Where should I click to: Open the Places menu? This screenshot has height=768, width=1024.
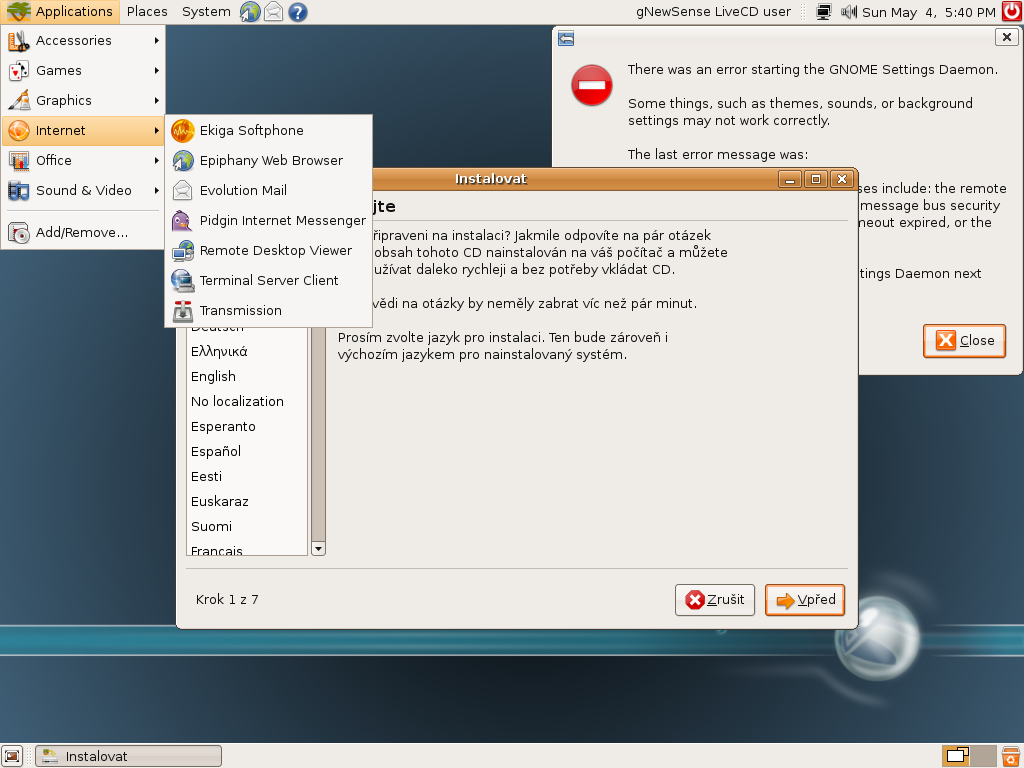[x=147, y=12]
